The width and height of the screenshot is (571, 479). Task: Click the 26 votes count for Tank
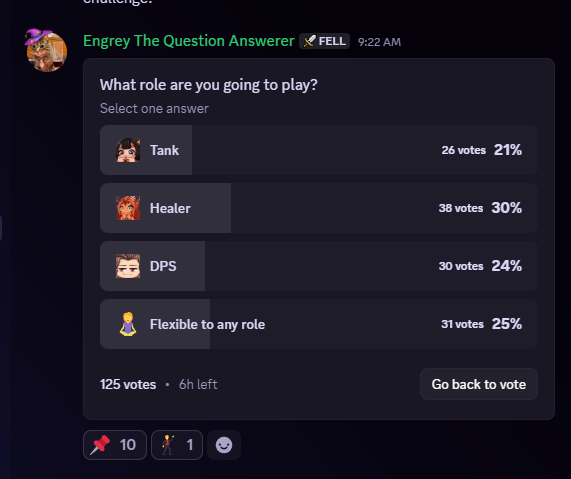pos(464,150)
